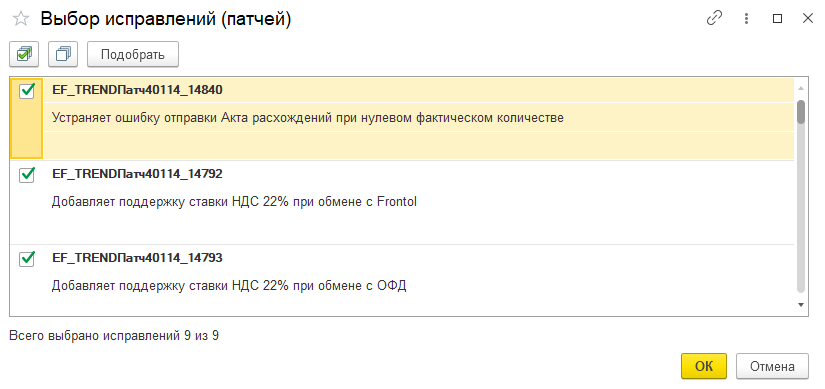Select the EF_TRENDПатч40114_14792 patch name

137,174
